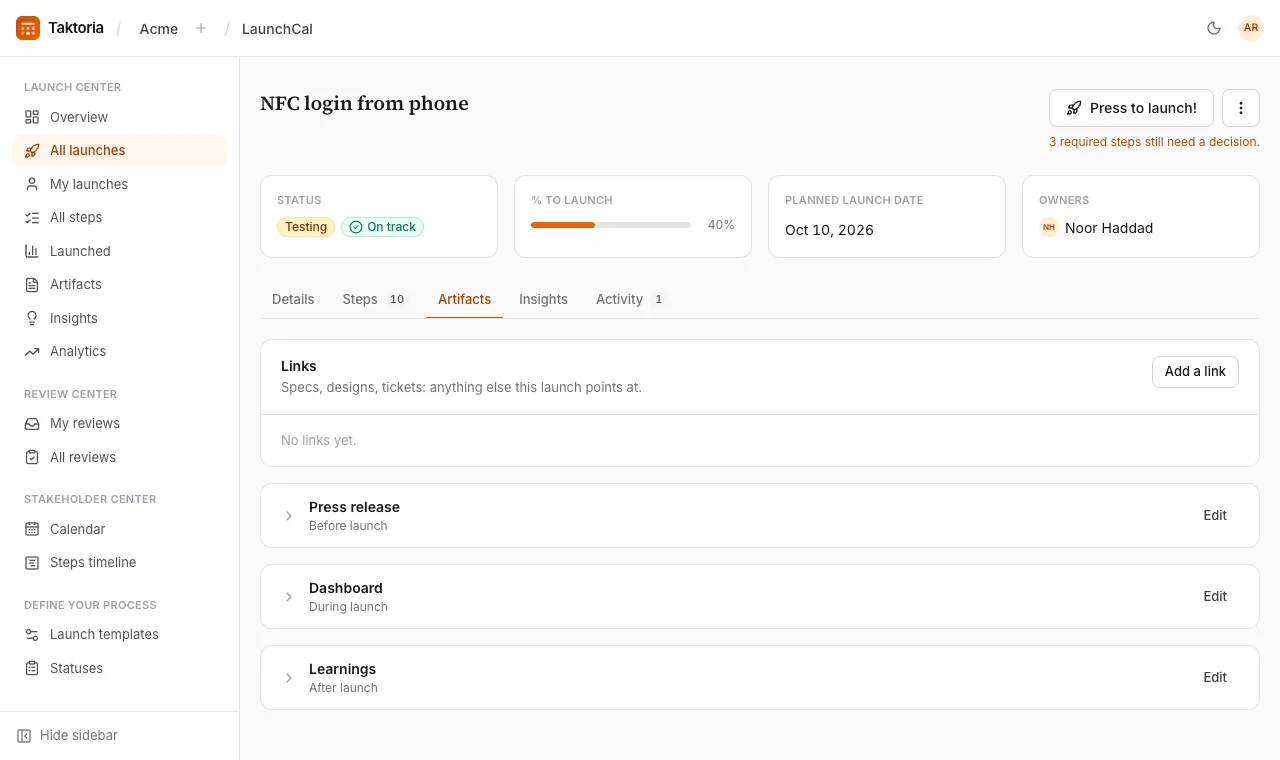Open the Activity tab
The width and height of the screenshot is (1280, 760).
click(631, 299)
